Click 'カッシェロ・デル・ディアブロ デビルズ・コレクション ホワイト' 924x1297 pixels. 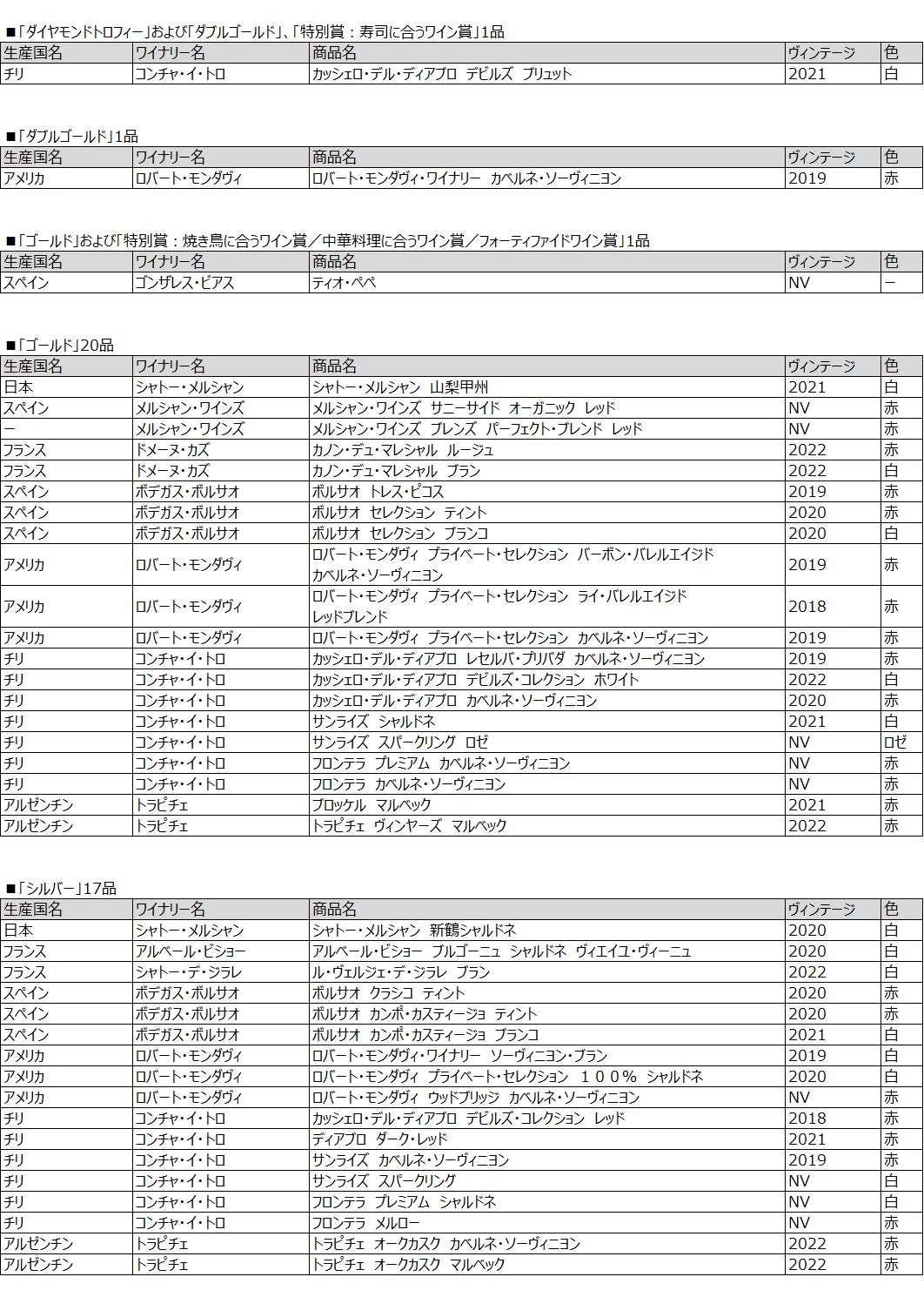546,680
